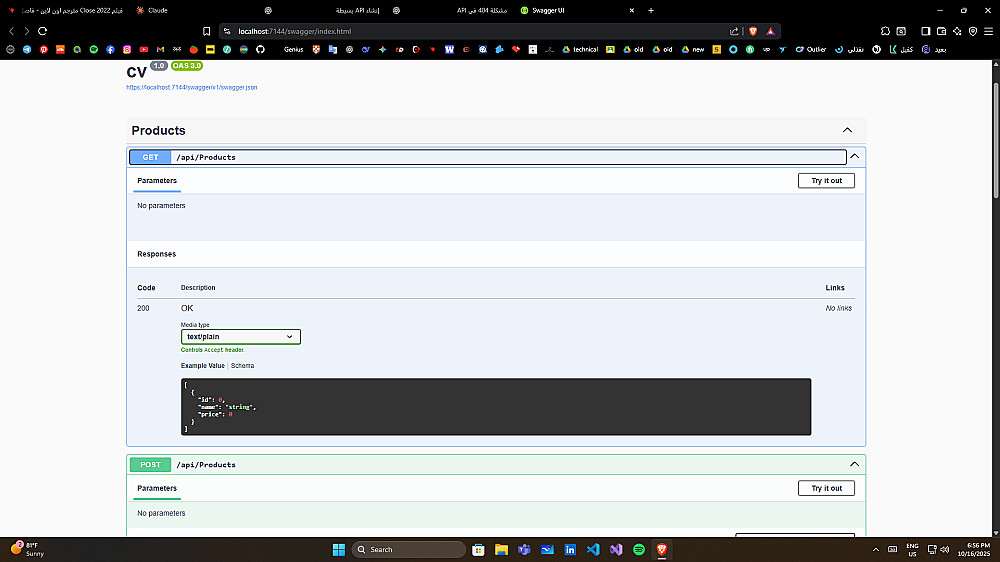Open Spotify from the taskbar
This screenshot has height=562, width=1000.
click(639, 549)
